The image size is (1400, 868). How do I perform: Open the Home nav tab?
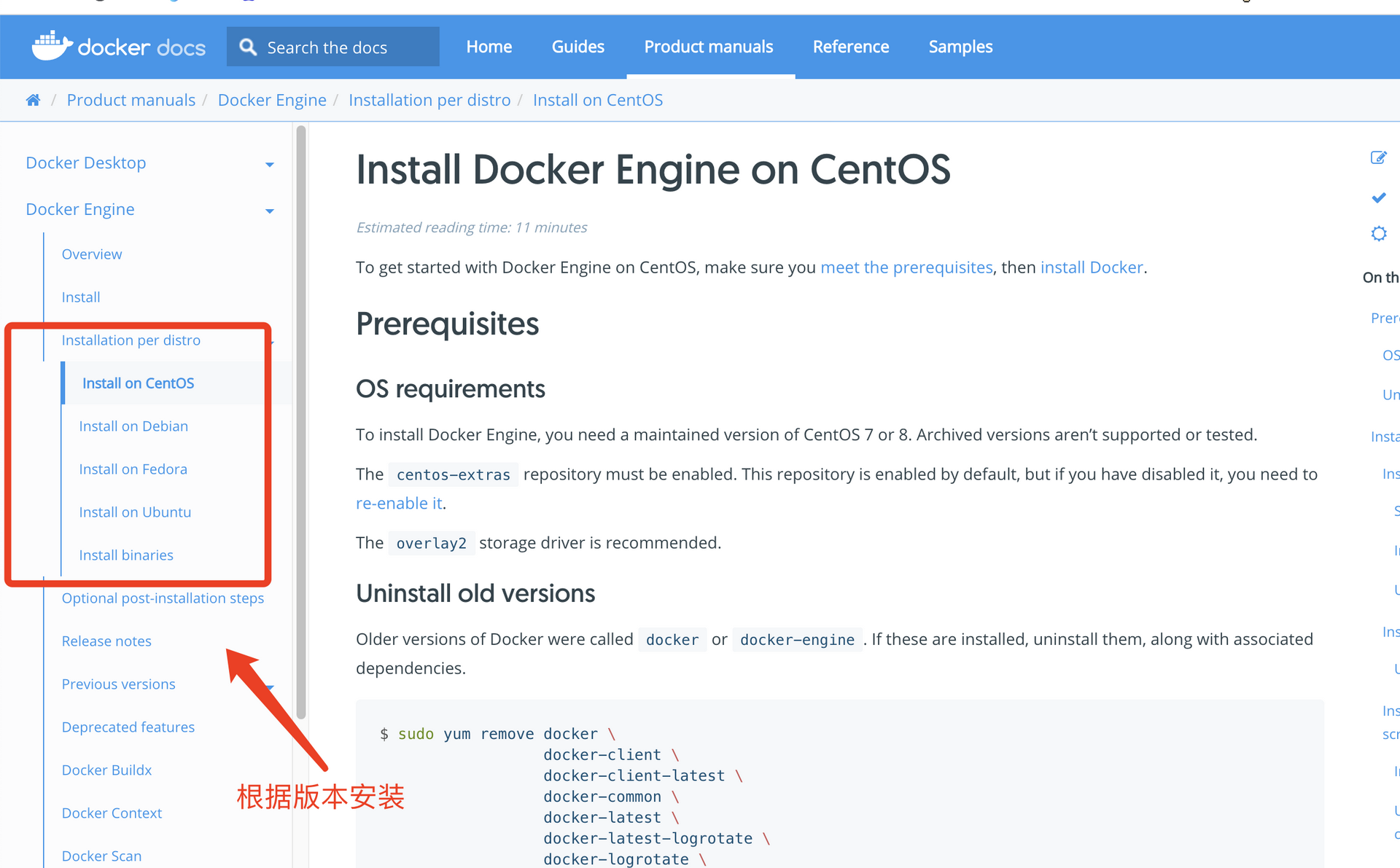pyautogui.click(x=489, y=47)
